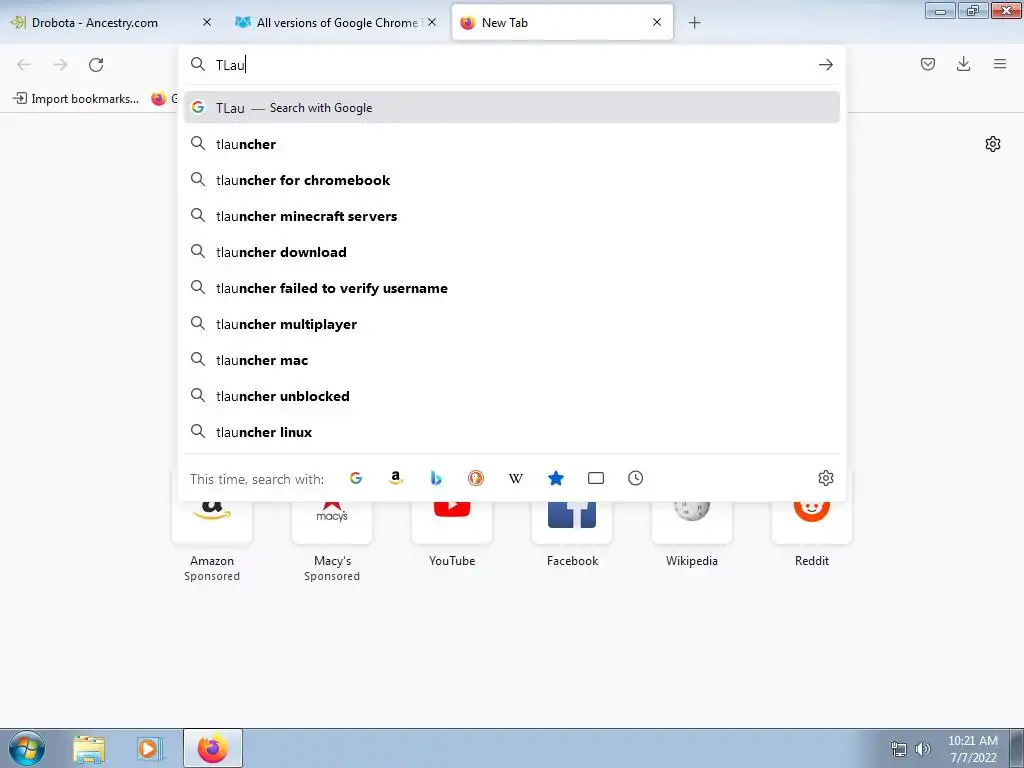This screenshot has width=1024, height=768.
Task: Open the Firefox hamburger menu
Action: (x=1000, y=64)
